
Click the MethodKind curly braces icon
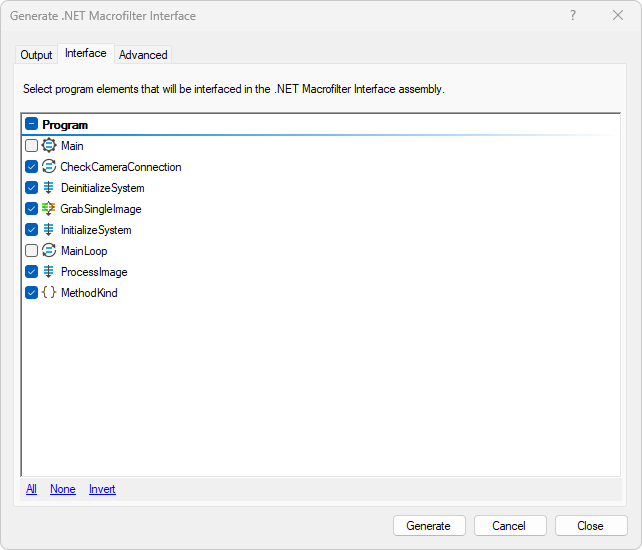(x=48, y=293)
